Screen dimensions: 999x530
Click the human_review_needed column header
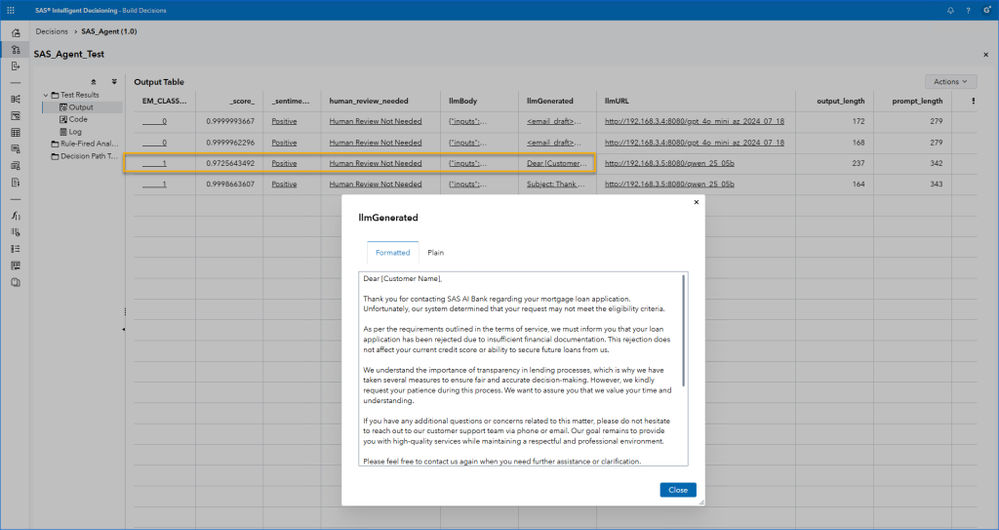click(369, 101)
